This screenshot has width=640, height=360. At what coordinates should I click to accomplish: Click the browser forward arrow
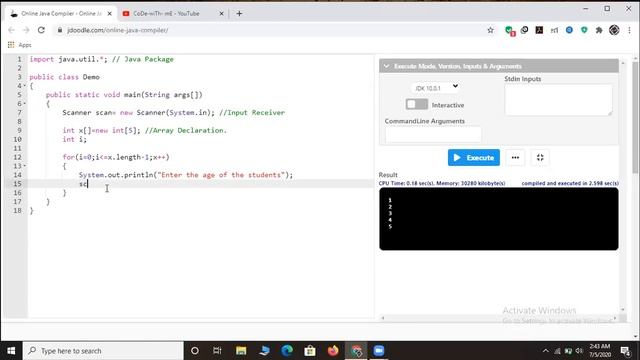(x=26, y=30)
